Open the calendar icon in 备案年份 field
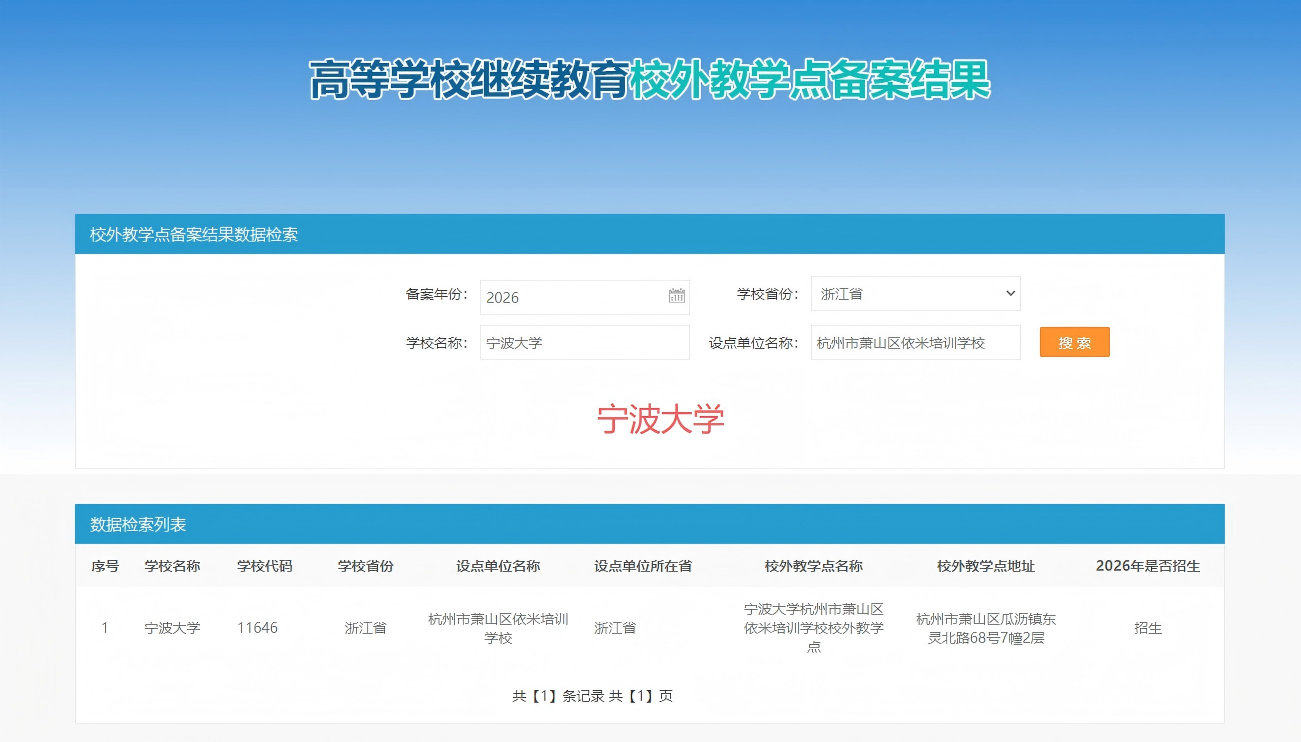 [677, 296]
